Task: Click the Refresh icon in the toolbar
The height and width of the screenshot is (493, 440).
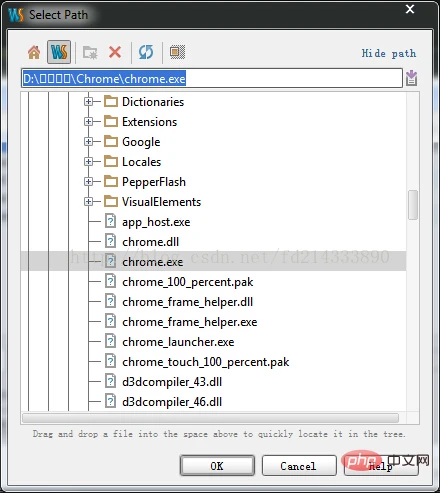Action: (146, 52)
